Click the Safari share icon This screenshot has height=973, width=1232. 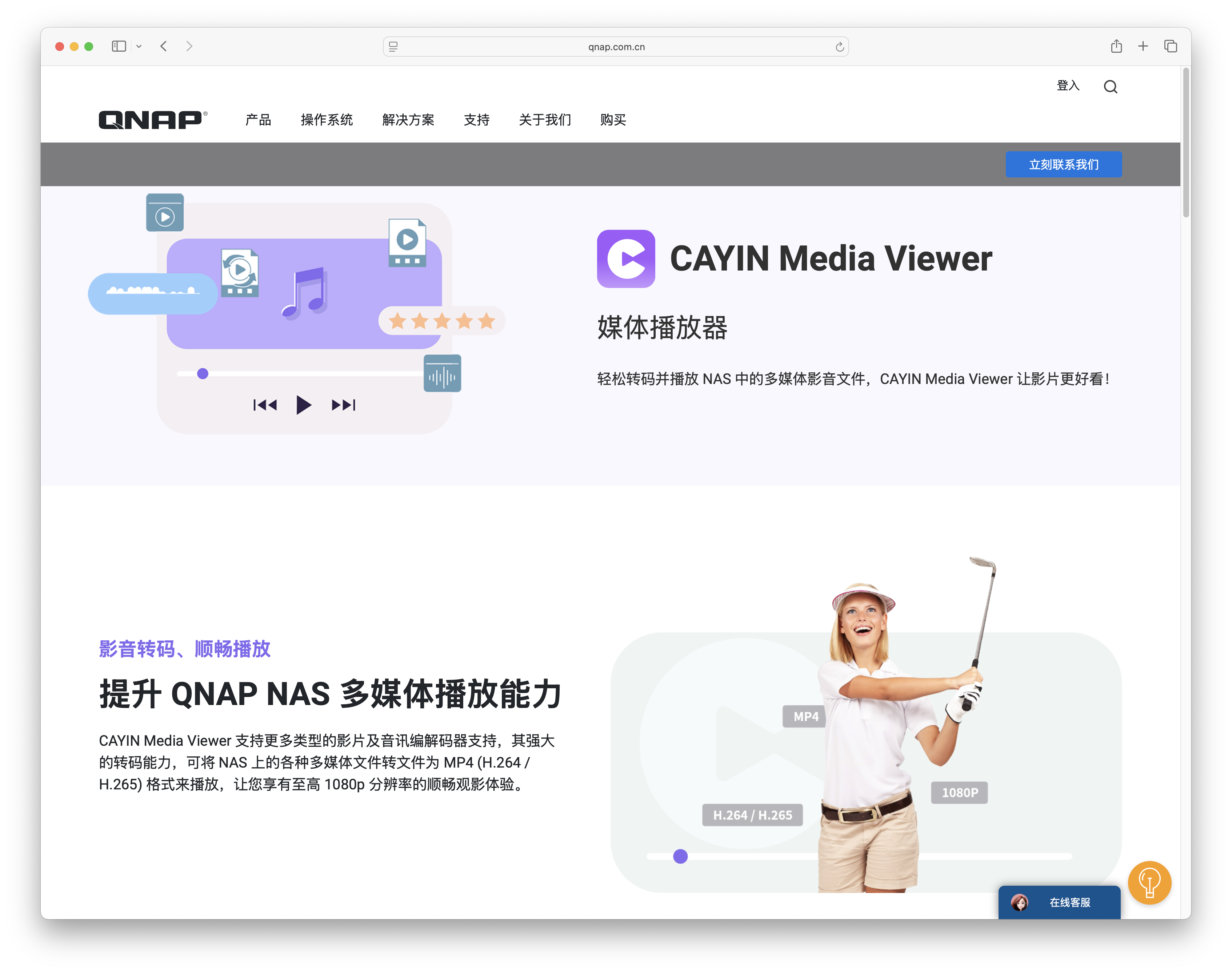pos(1116,46)
